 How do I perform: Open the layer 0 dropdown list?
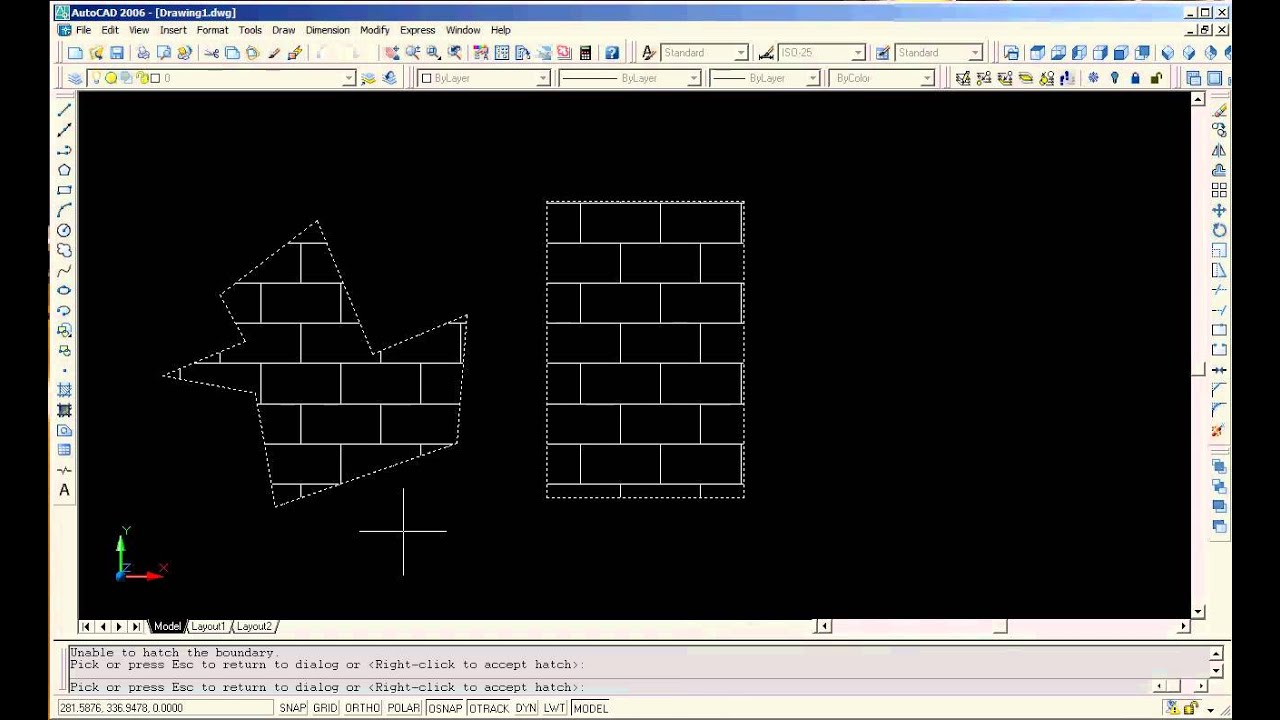click(x=349, y=78)
